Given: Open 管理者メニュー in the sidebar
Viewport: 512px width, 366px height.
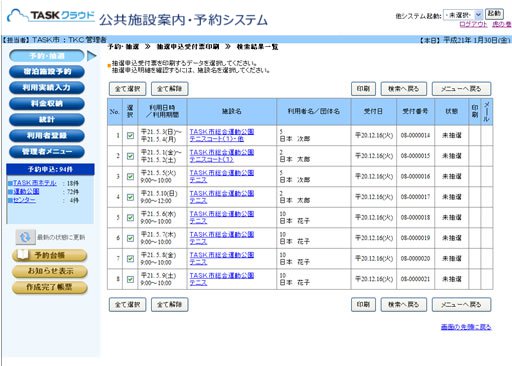Looking at the screenshot, I should pos(47,151).
